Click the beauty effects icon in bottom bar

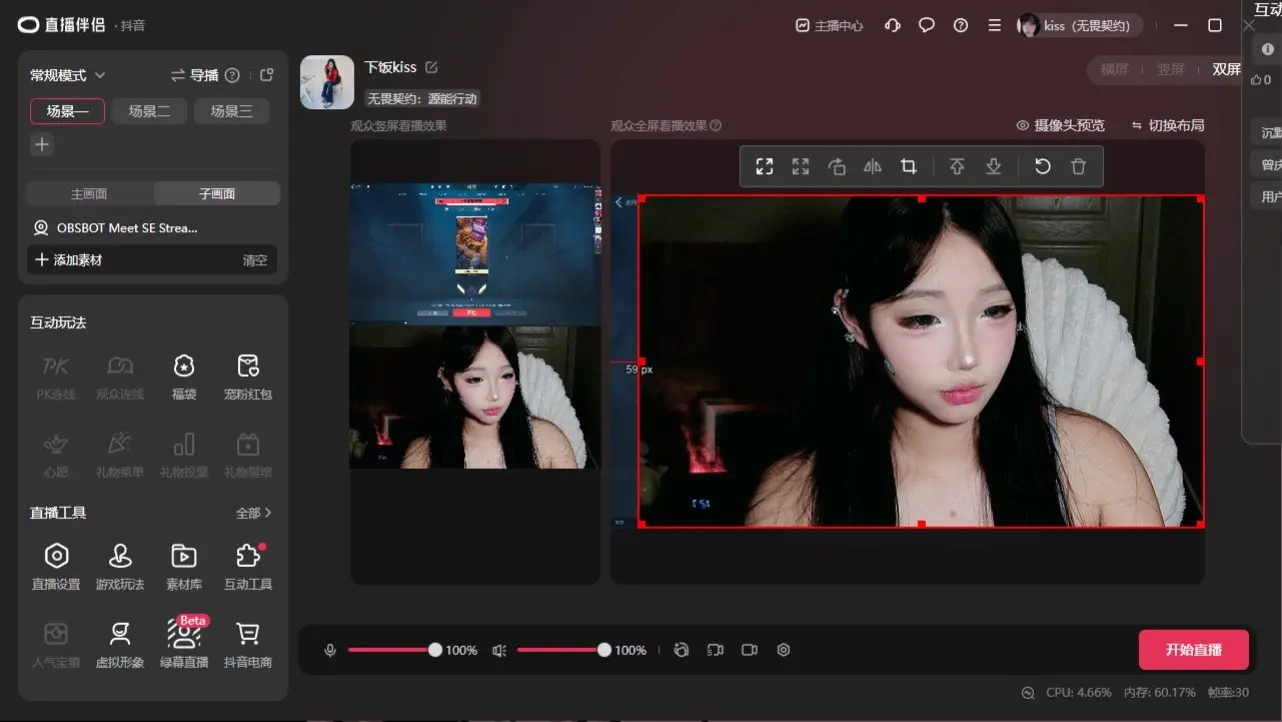681,650
